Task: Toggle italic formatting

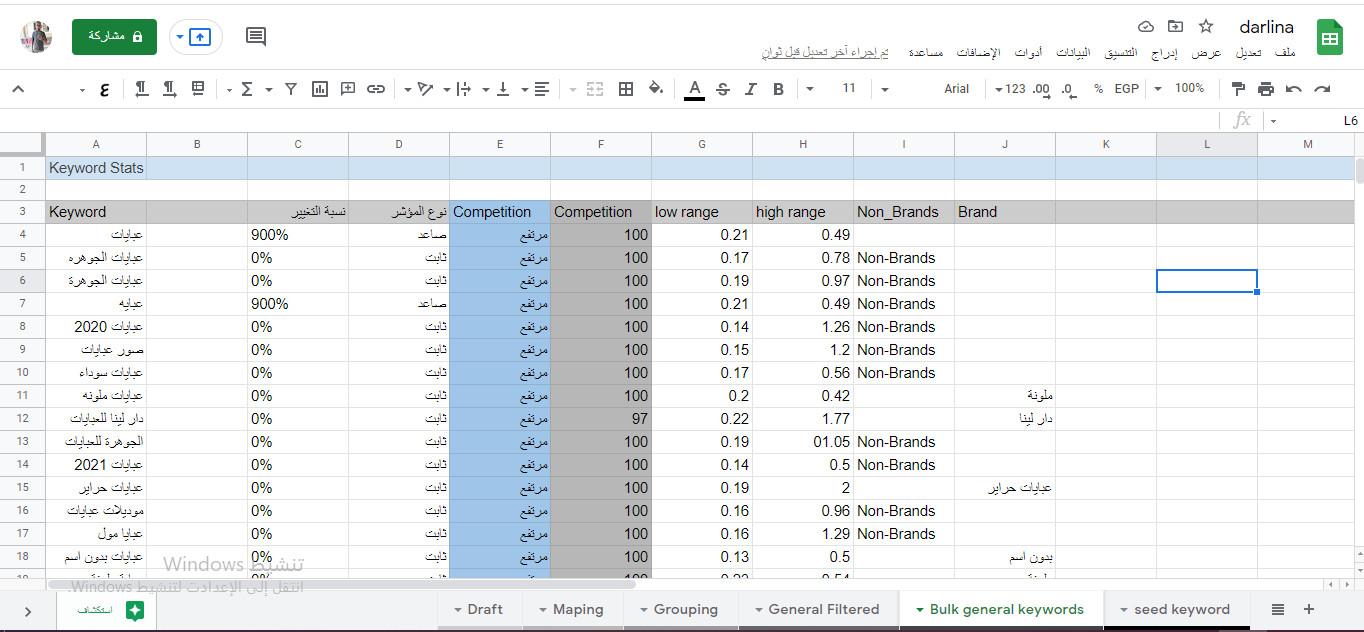Action: coord(751,88)
